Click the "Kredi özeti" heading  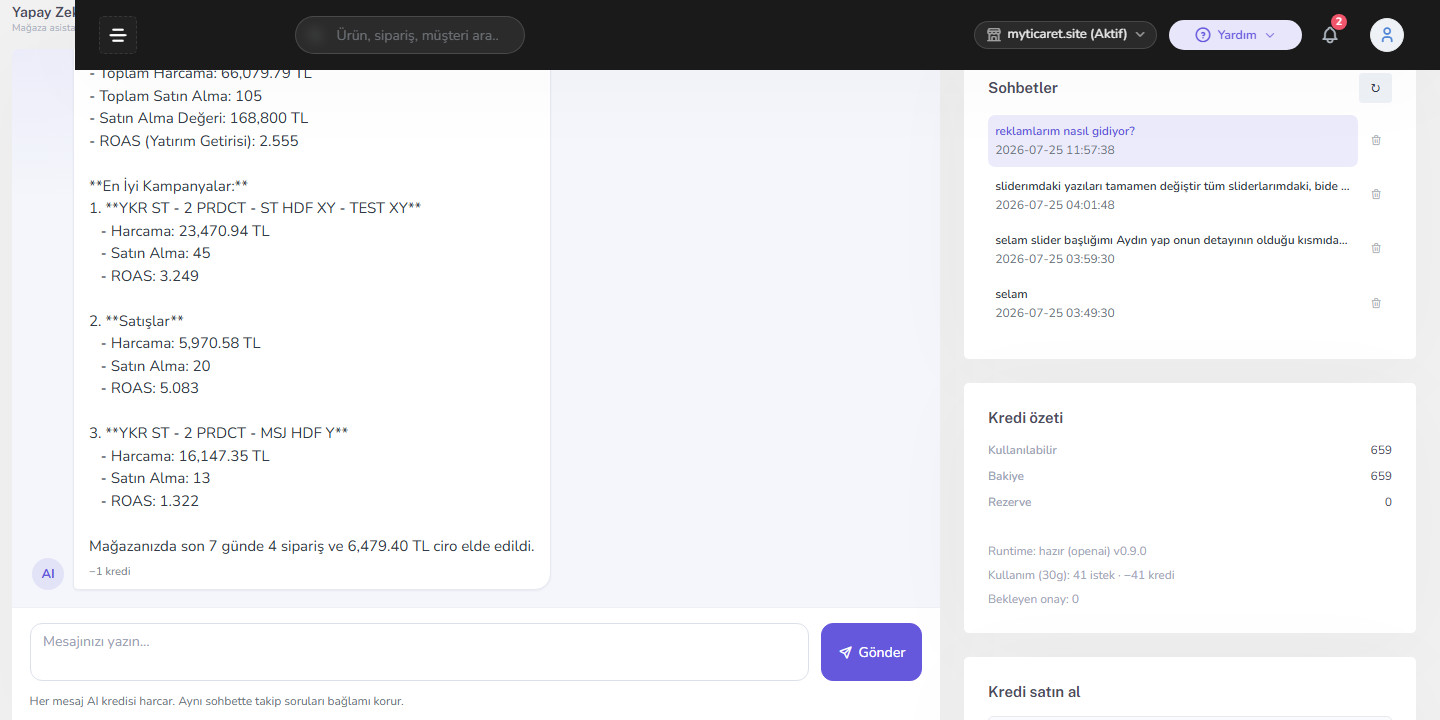click(x=1025, y=418)
